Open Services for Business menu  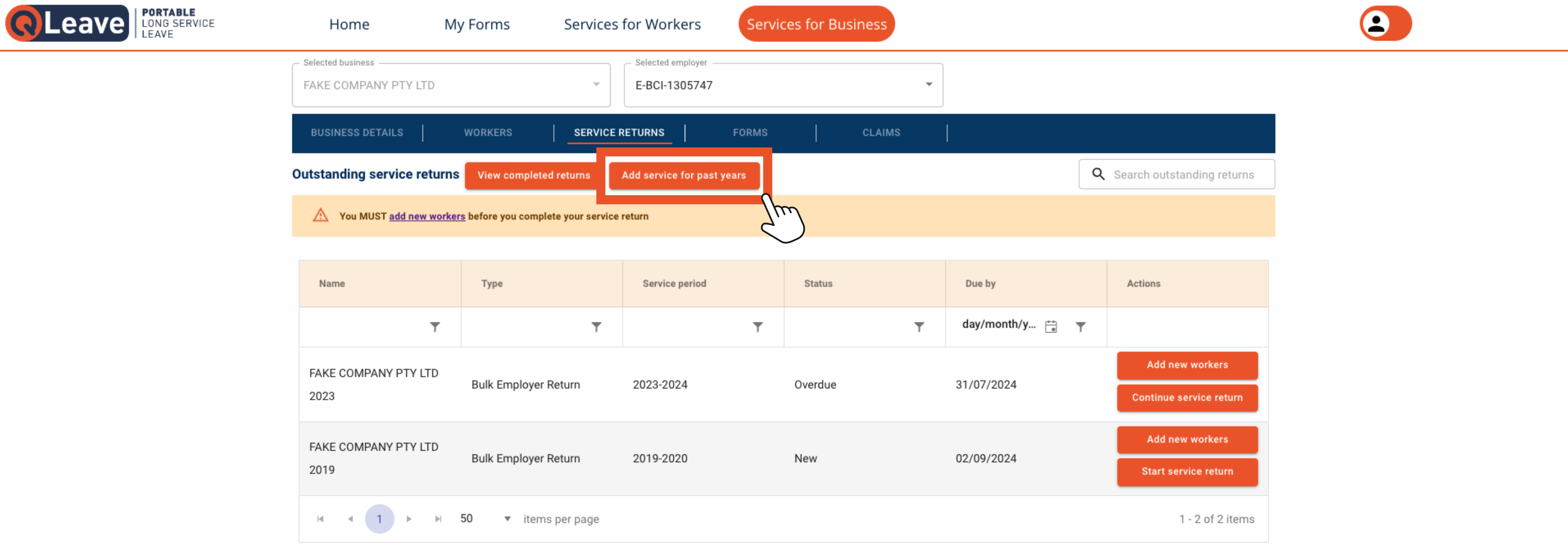[x=816, y=24]
